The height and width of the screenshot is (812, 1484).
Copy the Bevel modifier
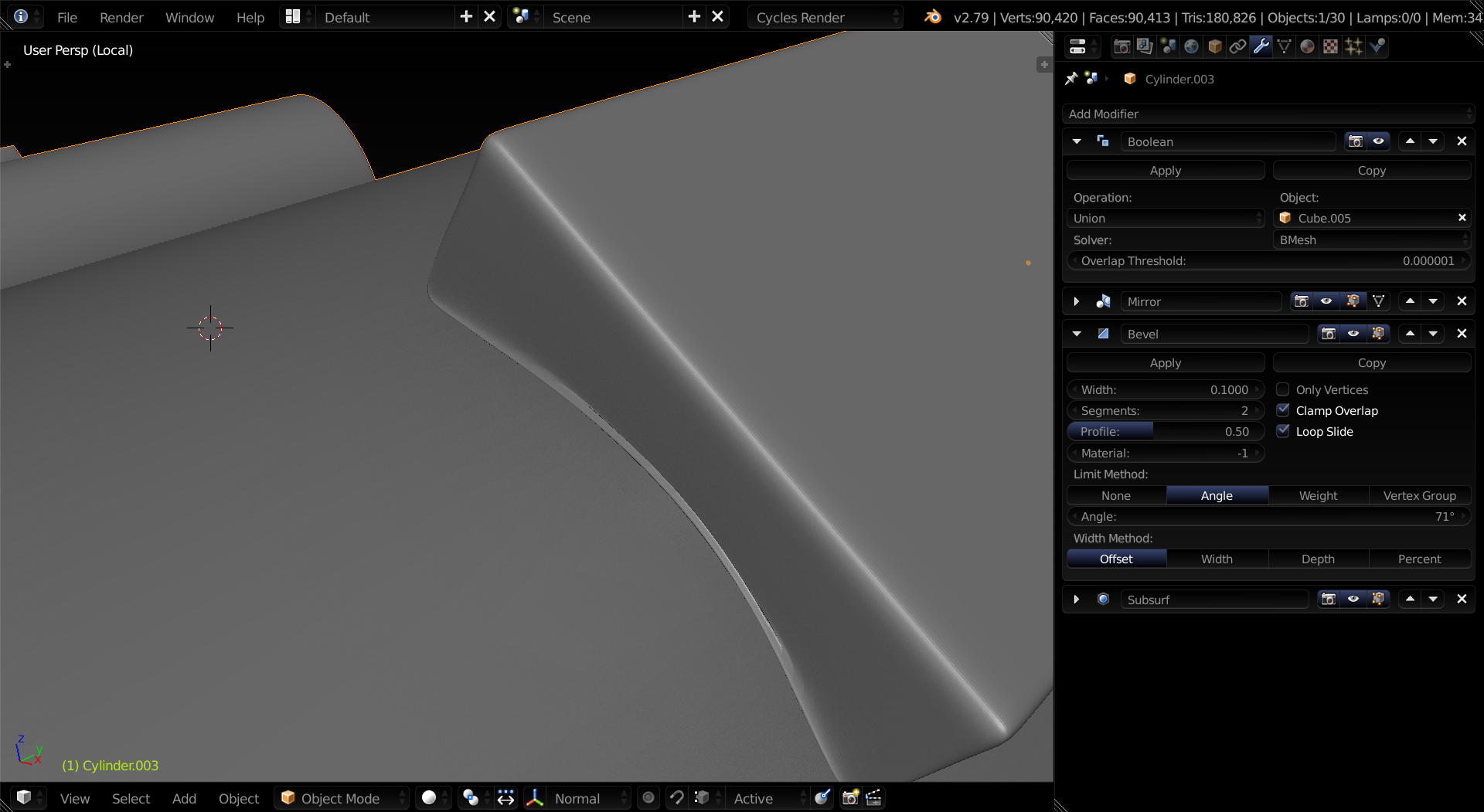coord(1372,363)
